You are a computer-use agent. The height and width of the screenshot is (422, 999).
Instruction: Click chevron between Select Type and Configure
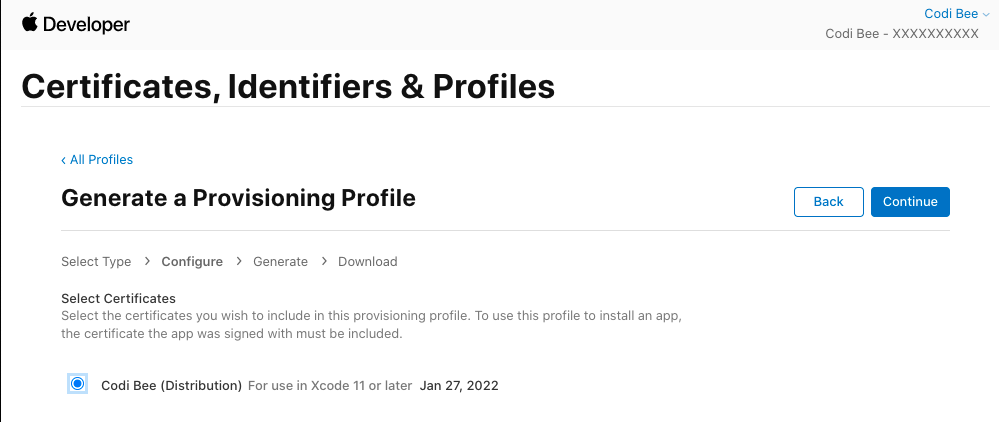click(146, 262)
